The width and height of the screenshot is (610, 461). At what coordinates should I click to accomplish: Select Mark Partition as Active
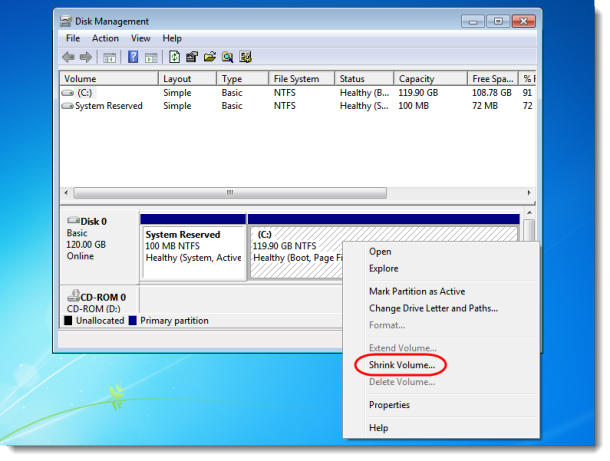(x=442, y=291)
